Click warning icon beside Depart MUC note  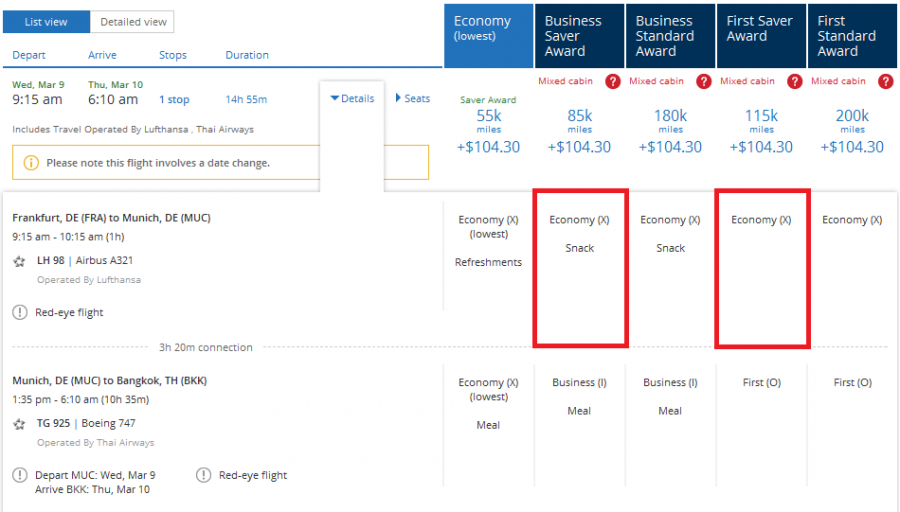pyautogui.click(x=20, y=475)
